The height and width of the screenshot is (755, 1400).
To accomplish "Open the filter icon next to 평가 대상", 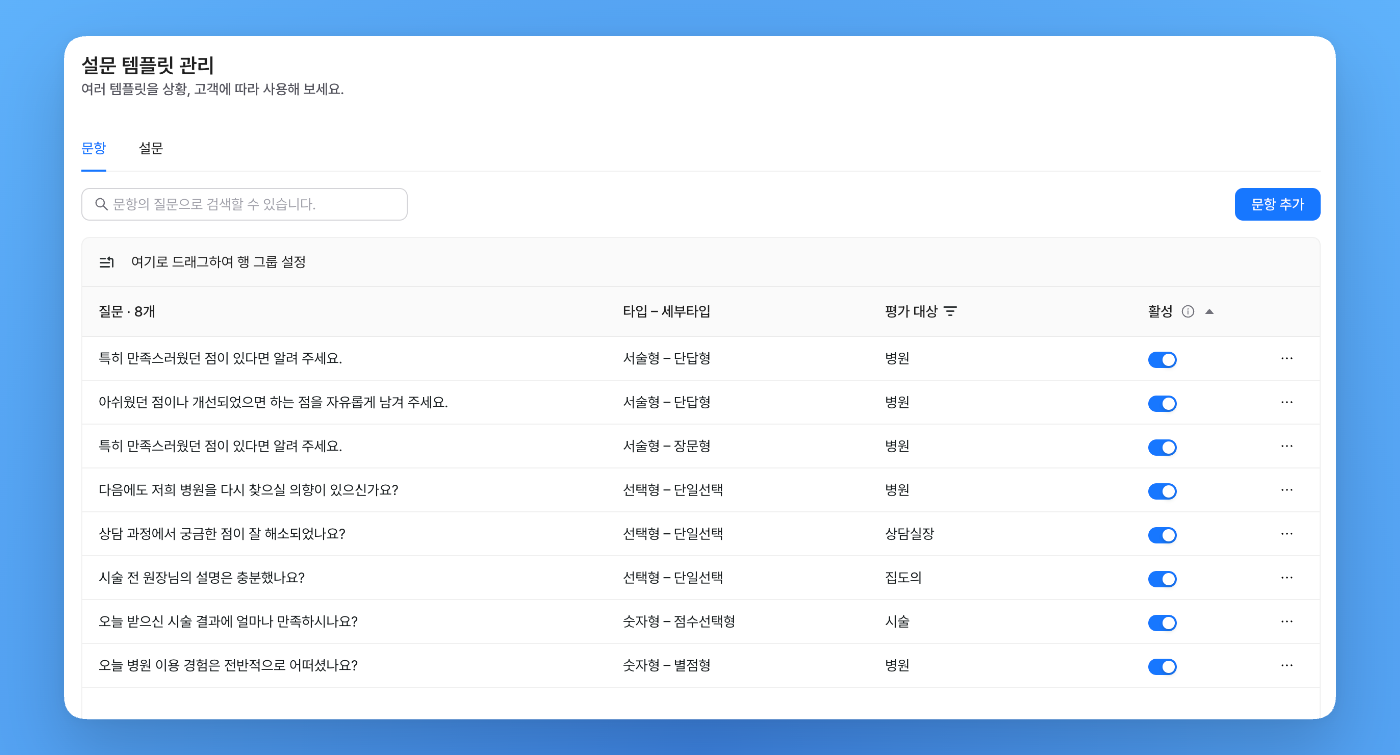I will (x=950, y=311).
